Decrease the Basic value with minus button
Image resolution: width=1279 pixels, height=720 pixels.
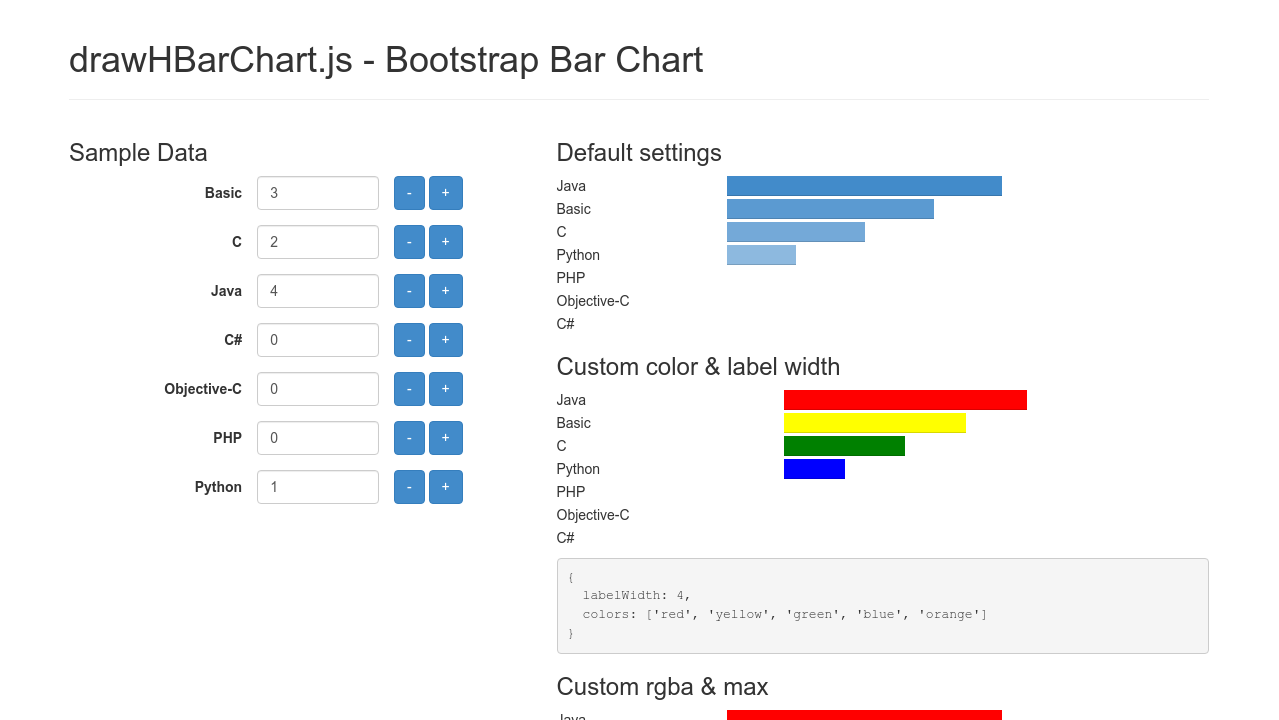(x=409, y=193)
